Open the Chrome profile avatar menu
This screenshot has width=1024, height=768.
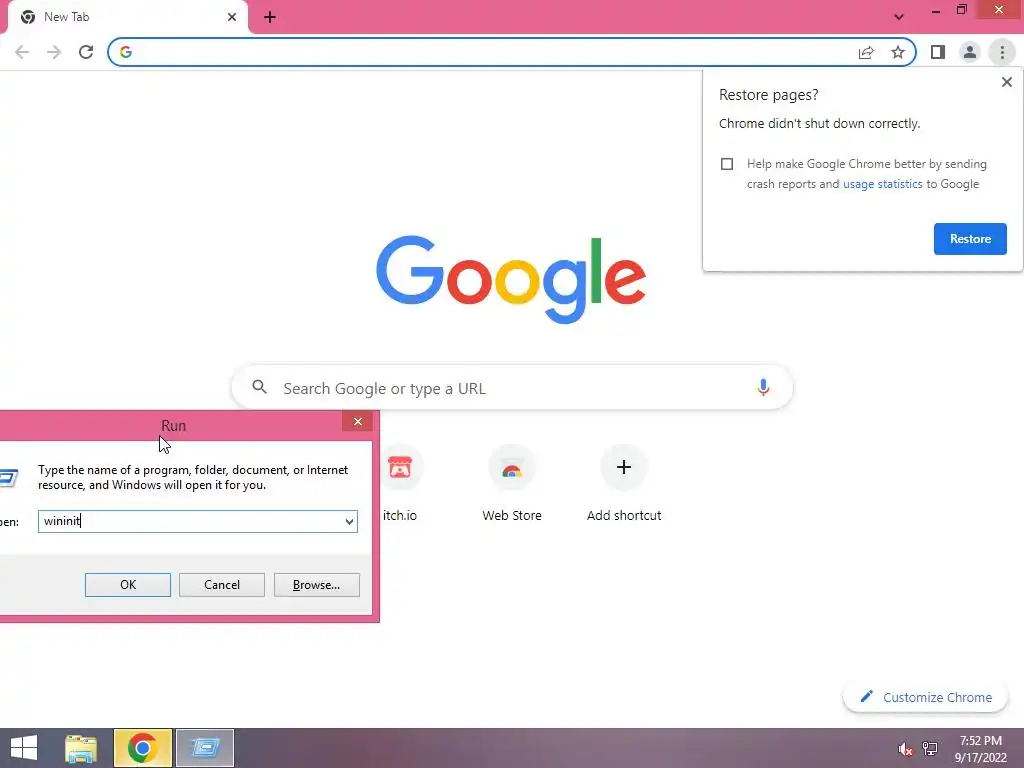tap(970, 52)
